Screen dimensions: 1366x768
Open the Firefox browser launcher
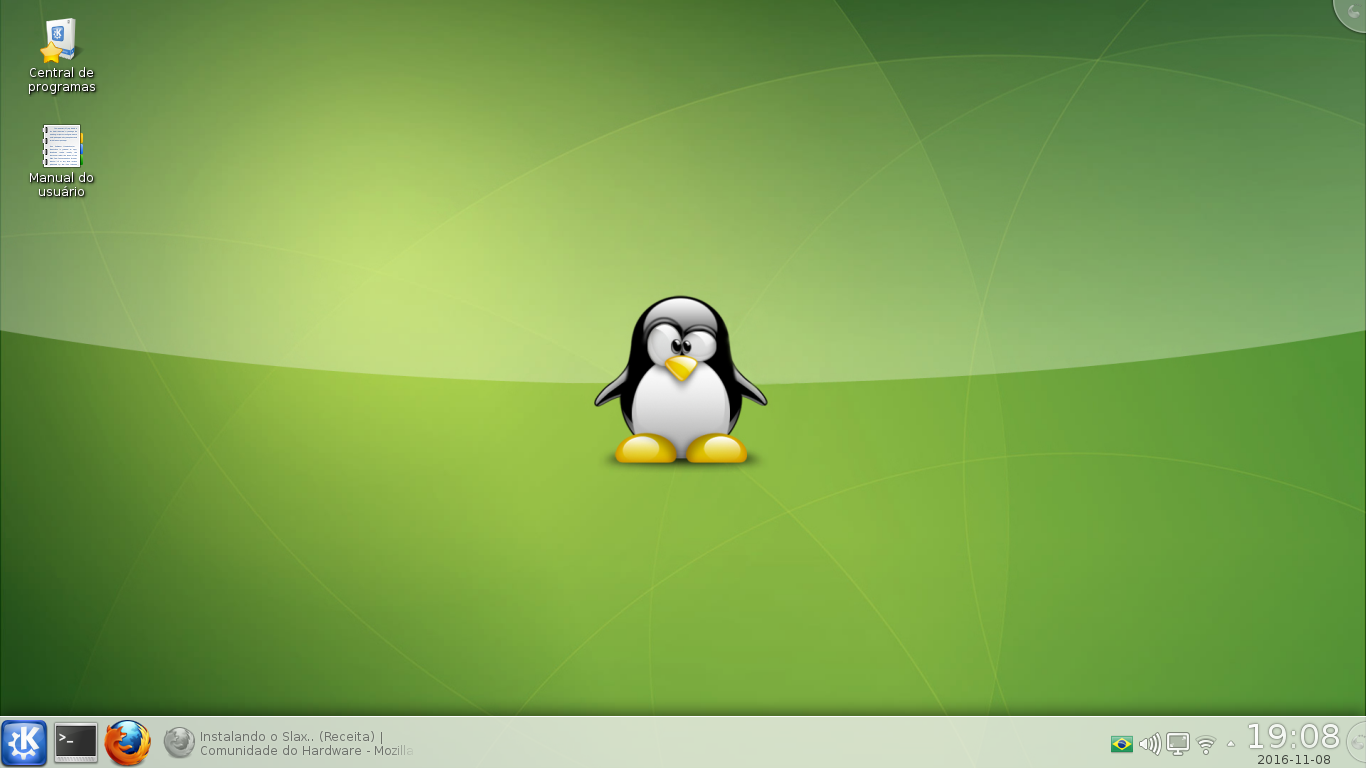(127, 743)
